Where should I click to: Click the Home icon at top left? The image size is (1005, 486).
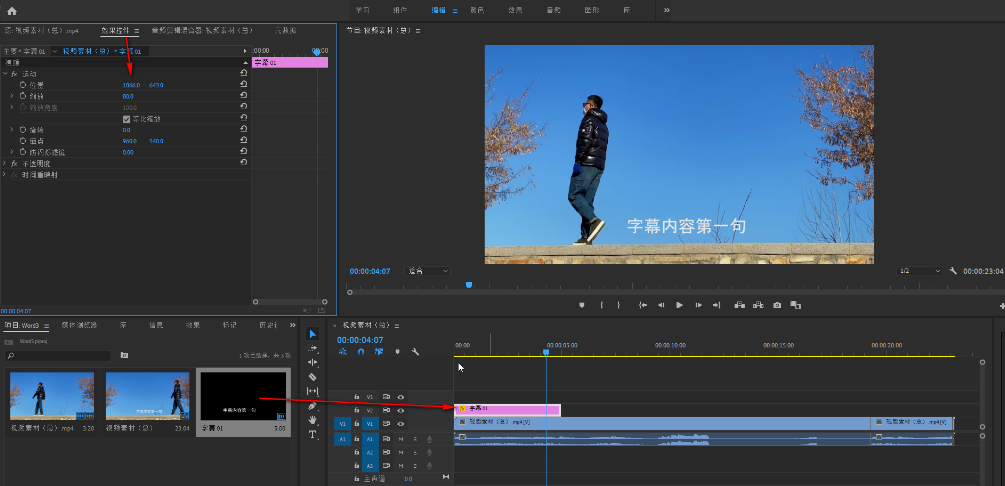pyautogui.click(x=12, y=10)
